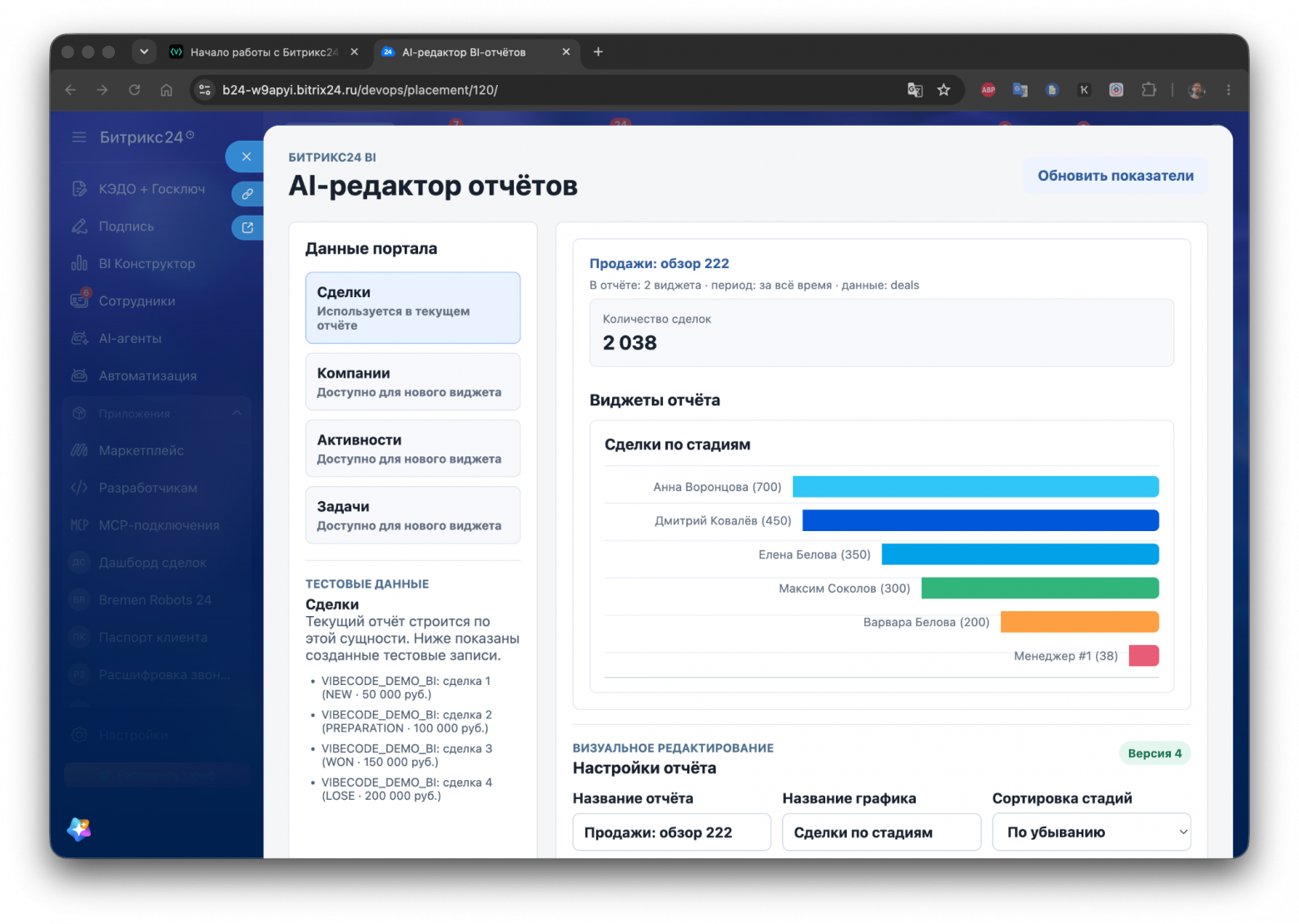Click the AI-агенты robot icon
This screenshot has height=924, width=1299.
pos(79,339)
